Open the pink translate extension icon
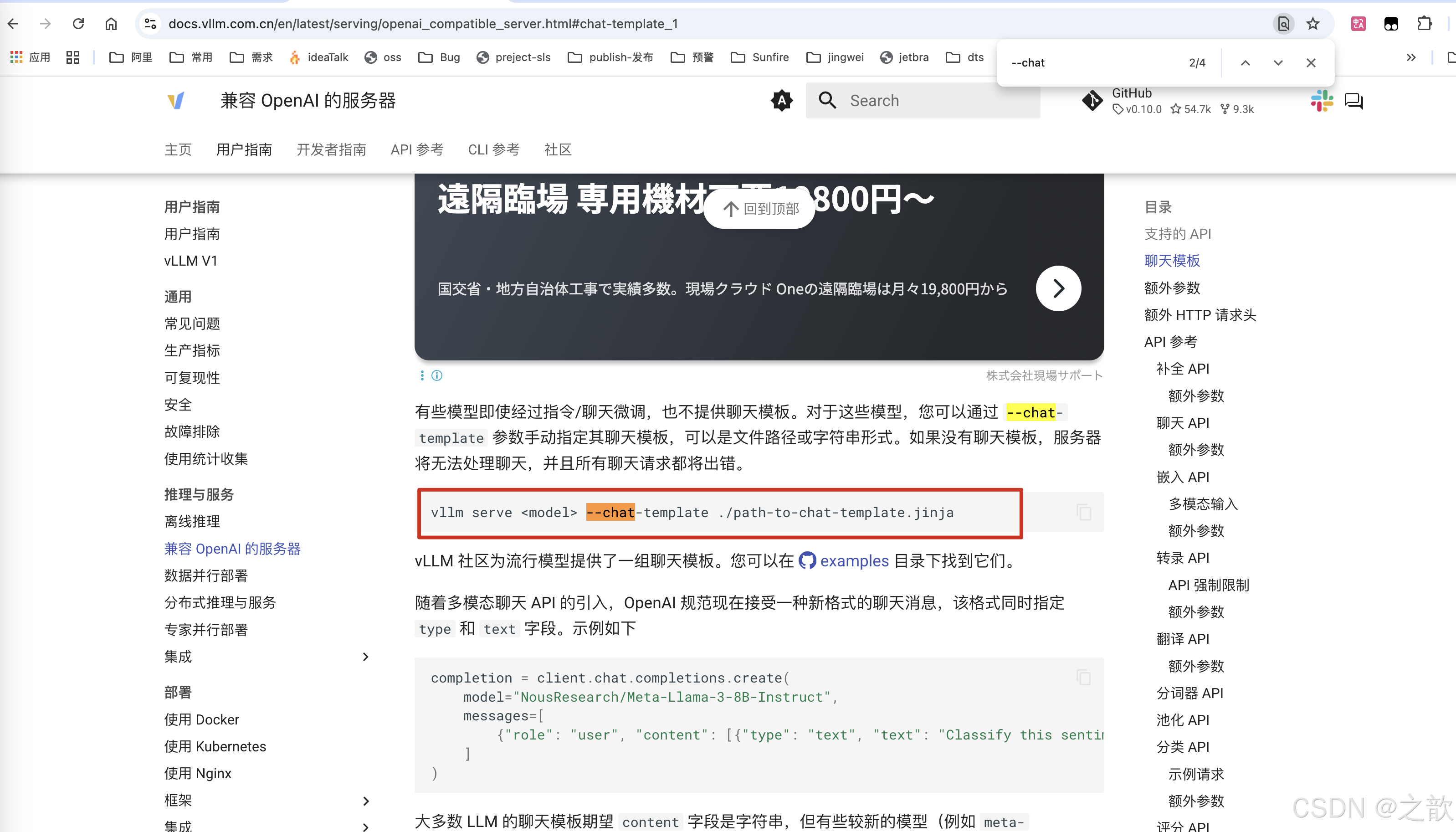Image resolution: width=1456 pixels, height=832 pixels. click(x=1358, y=23)
